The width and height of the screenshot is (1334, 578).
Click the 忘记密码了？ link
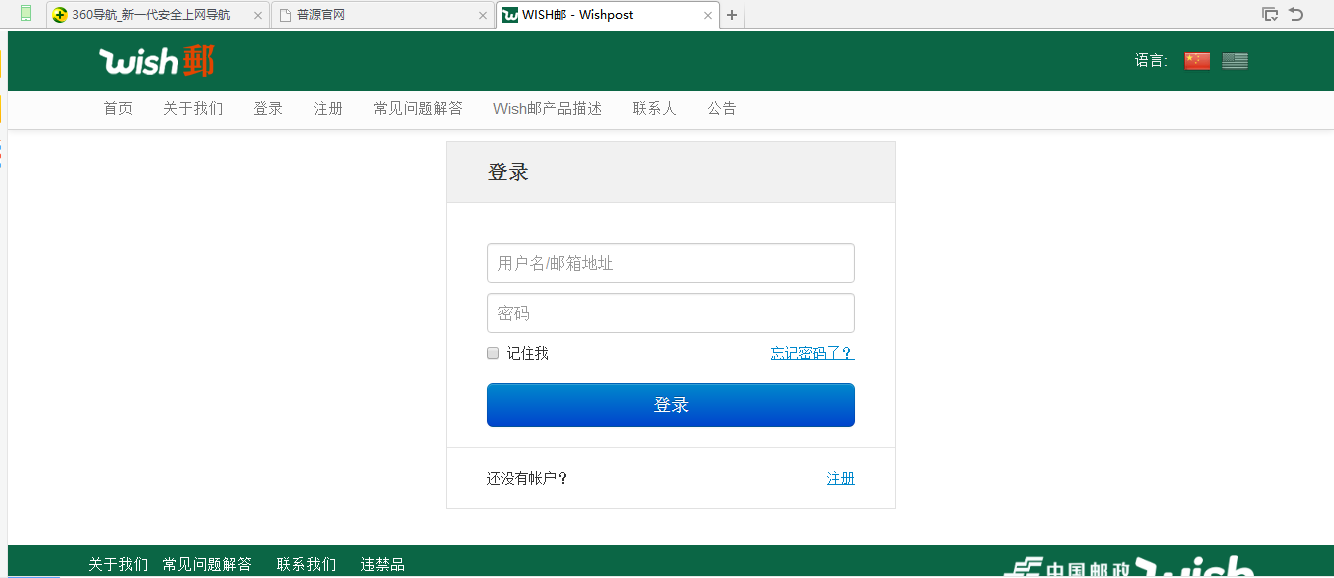812,353
